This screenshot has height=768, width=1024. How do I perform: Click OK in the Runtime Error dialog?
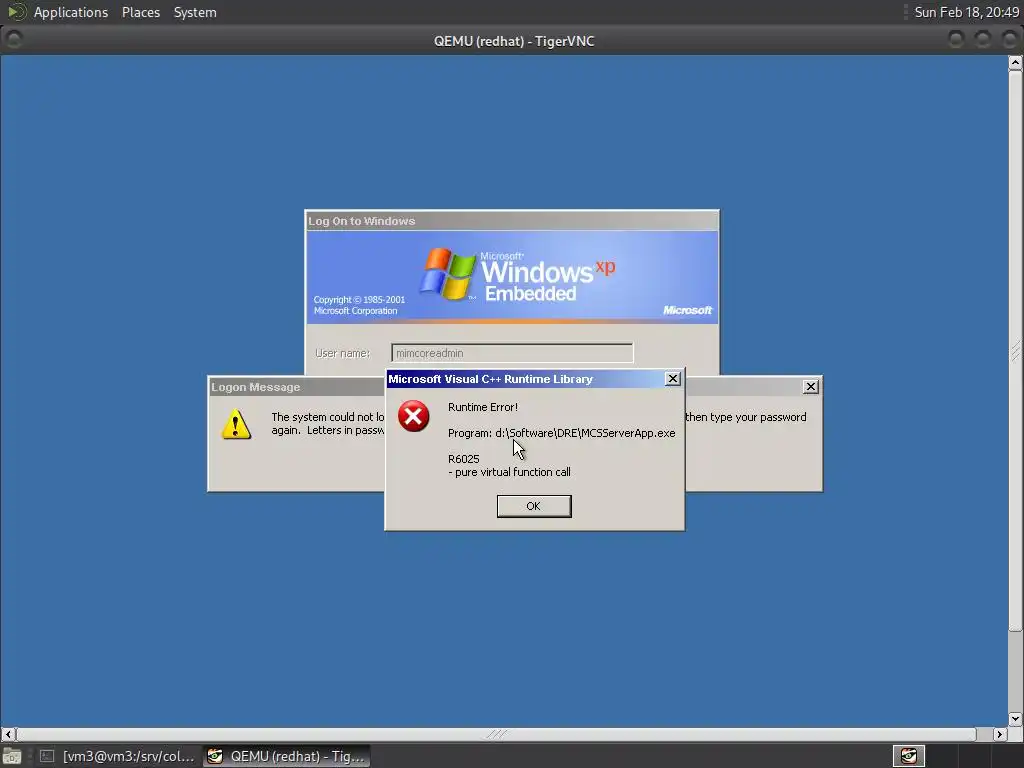(x=534, y=506)
